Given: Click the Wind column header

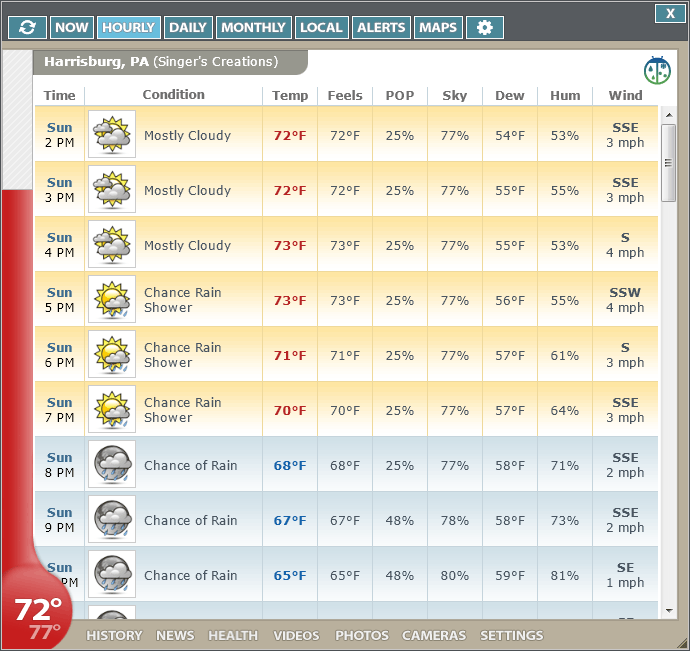Looking at the screenshot, I should coord(625,96).
